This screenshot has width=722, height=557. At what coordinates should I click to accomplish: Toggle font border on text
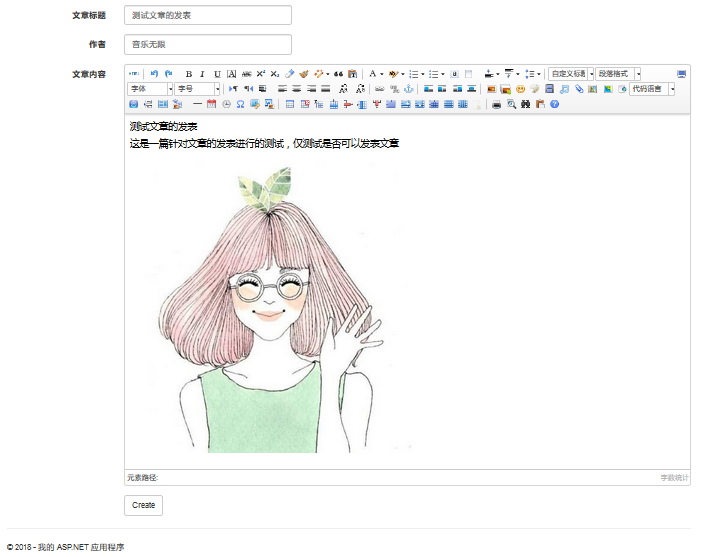[x=232, y=74]
